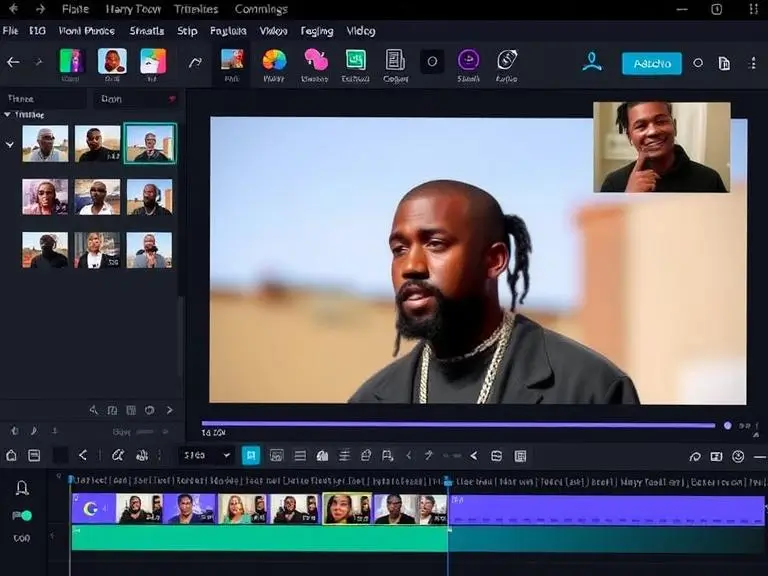Open the Dmm dropdown with red arrow
768x576 pixels.
click(x=137, y=99)
